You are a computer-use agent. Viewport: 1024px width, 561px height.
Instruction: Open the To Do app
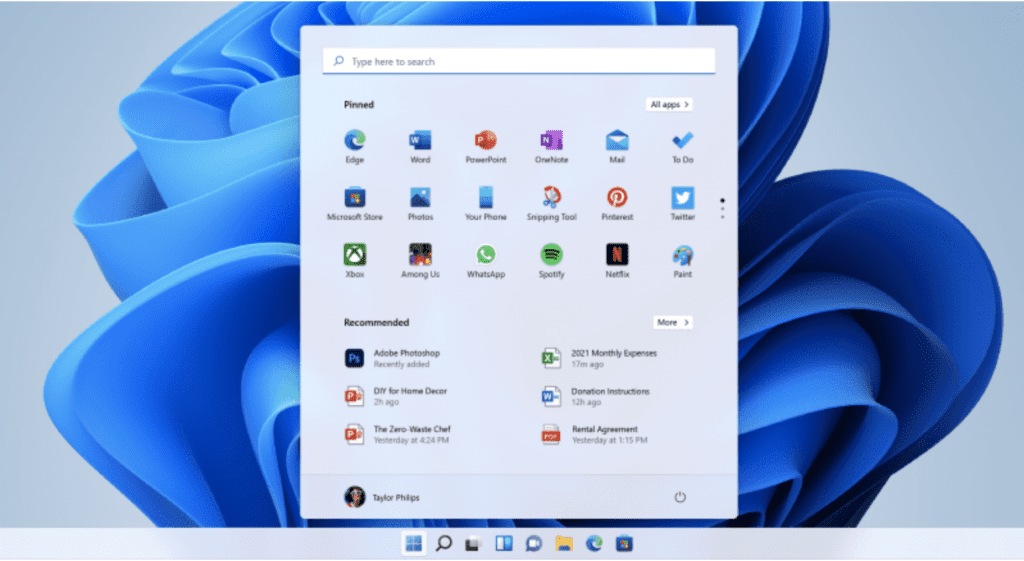tap(682, 146)
